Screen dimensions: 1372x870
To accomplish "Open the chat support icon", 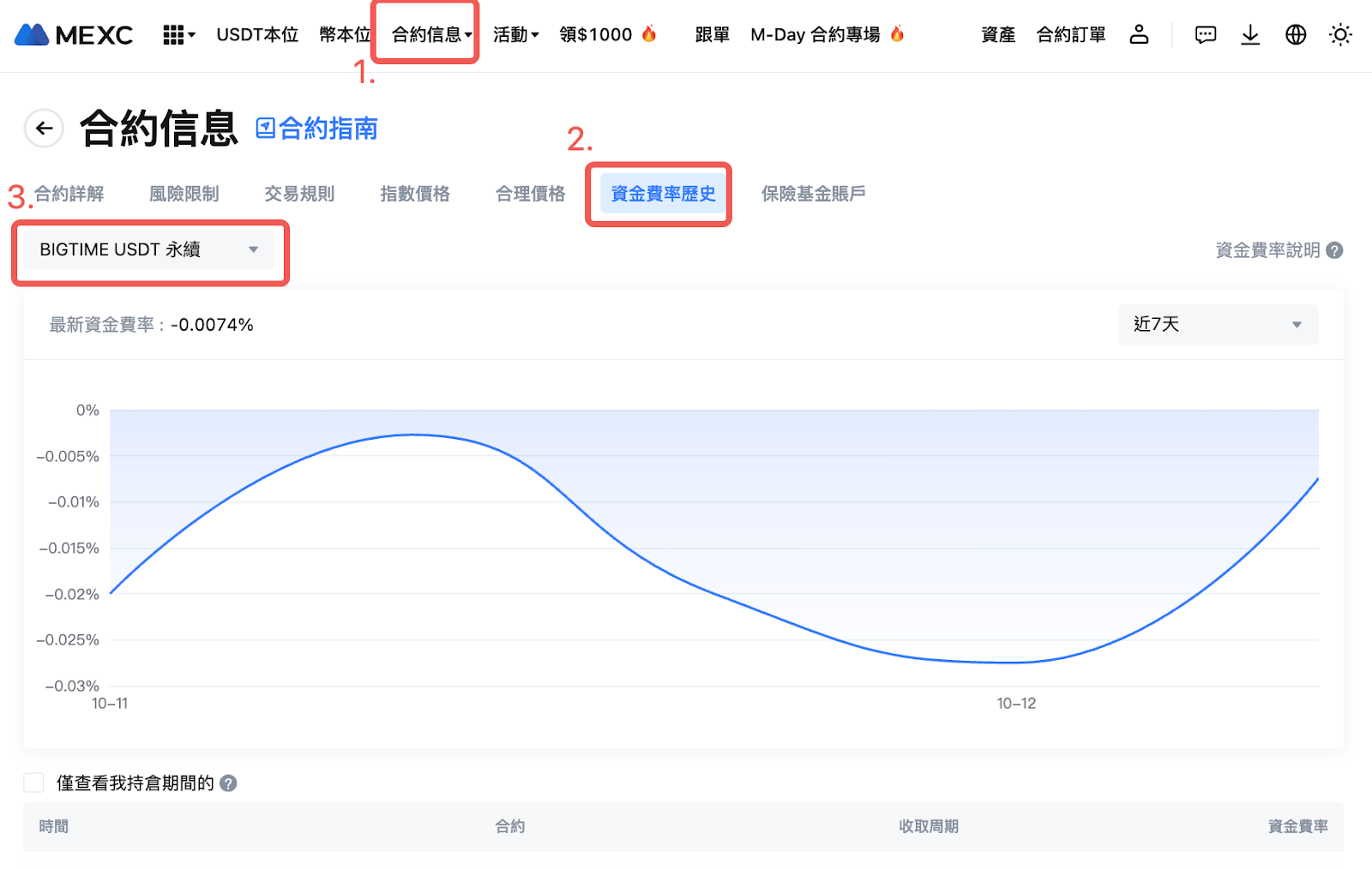I will click(x=1206, y=35).
